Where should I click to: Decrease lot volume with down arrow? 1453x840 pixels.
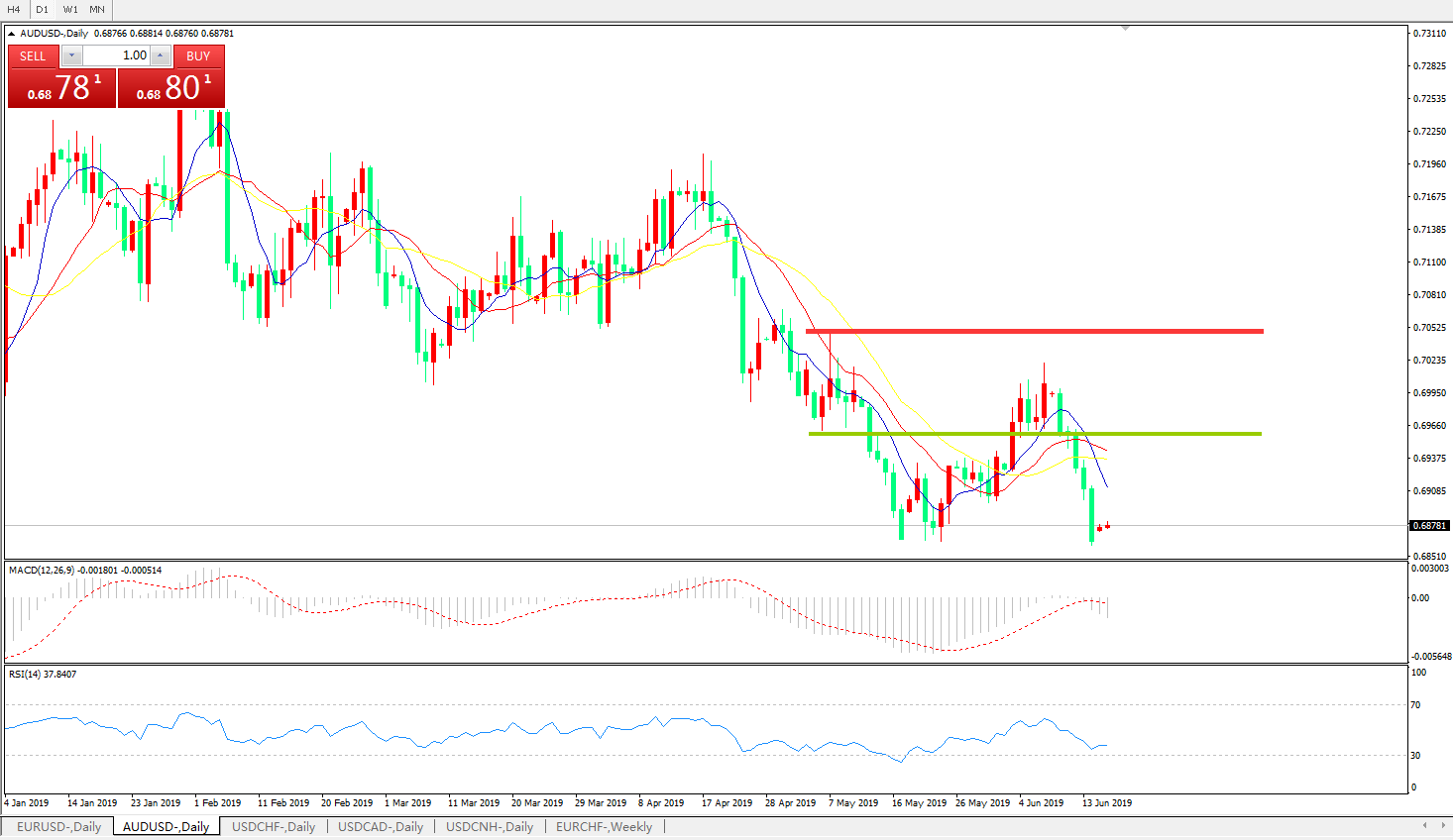pyautogui.click(x=71, y=56)
